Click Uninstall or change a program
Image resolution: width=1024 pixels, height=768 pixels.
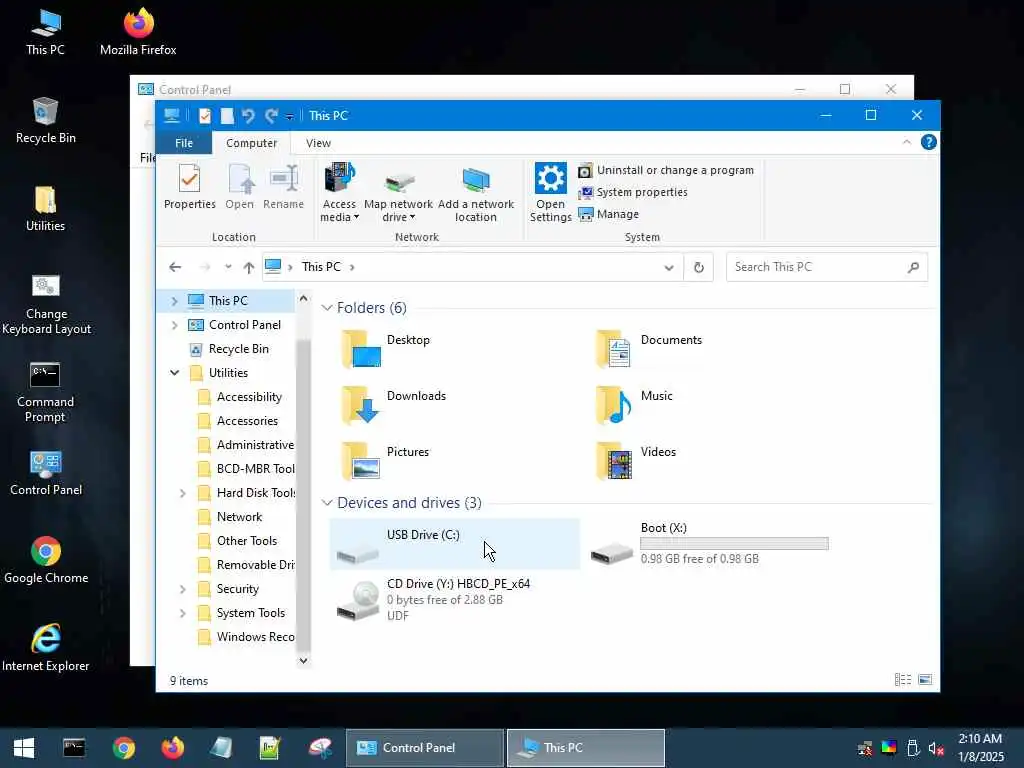tap(665, 170)
